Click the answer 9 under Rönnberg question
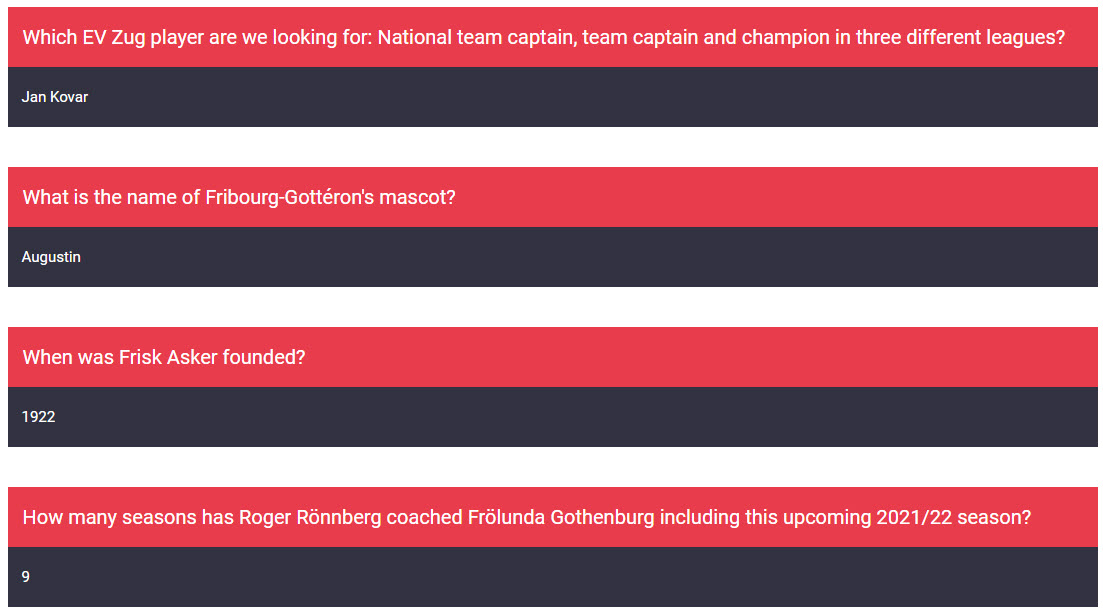The width and height of the screenshot is (1103, 611). pyautogui.click(x=26, y=577)
